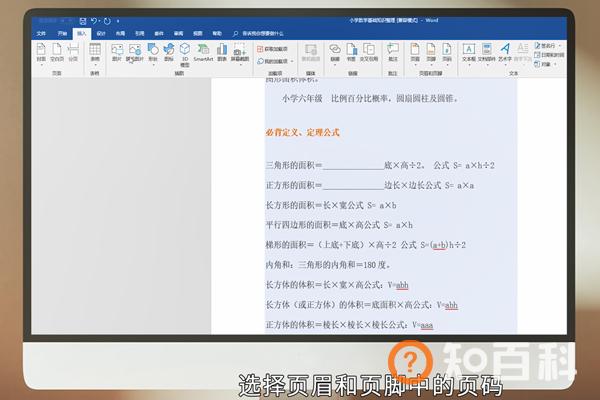Open the Review (审阅) tab

pos(179,34)
